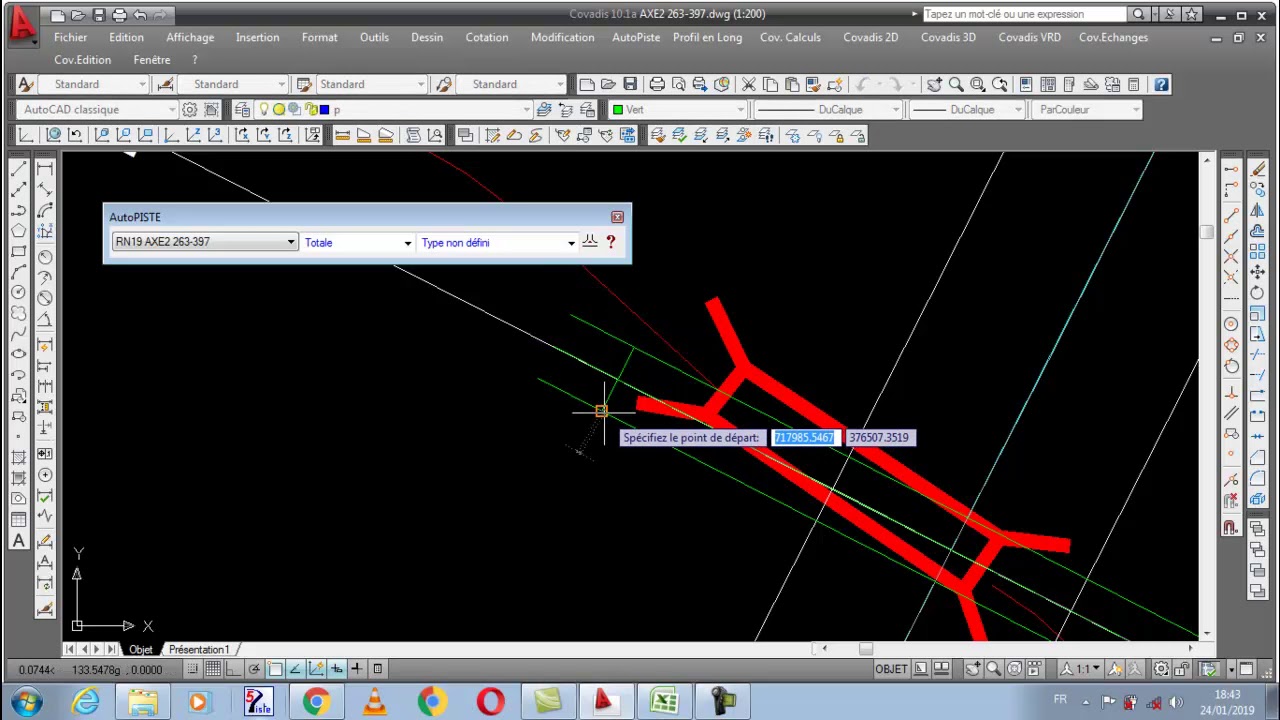This screenshot has width=1280, height=720.
Task: Open the Covadis 3D menu
Action: (948, 37)
